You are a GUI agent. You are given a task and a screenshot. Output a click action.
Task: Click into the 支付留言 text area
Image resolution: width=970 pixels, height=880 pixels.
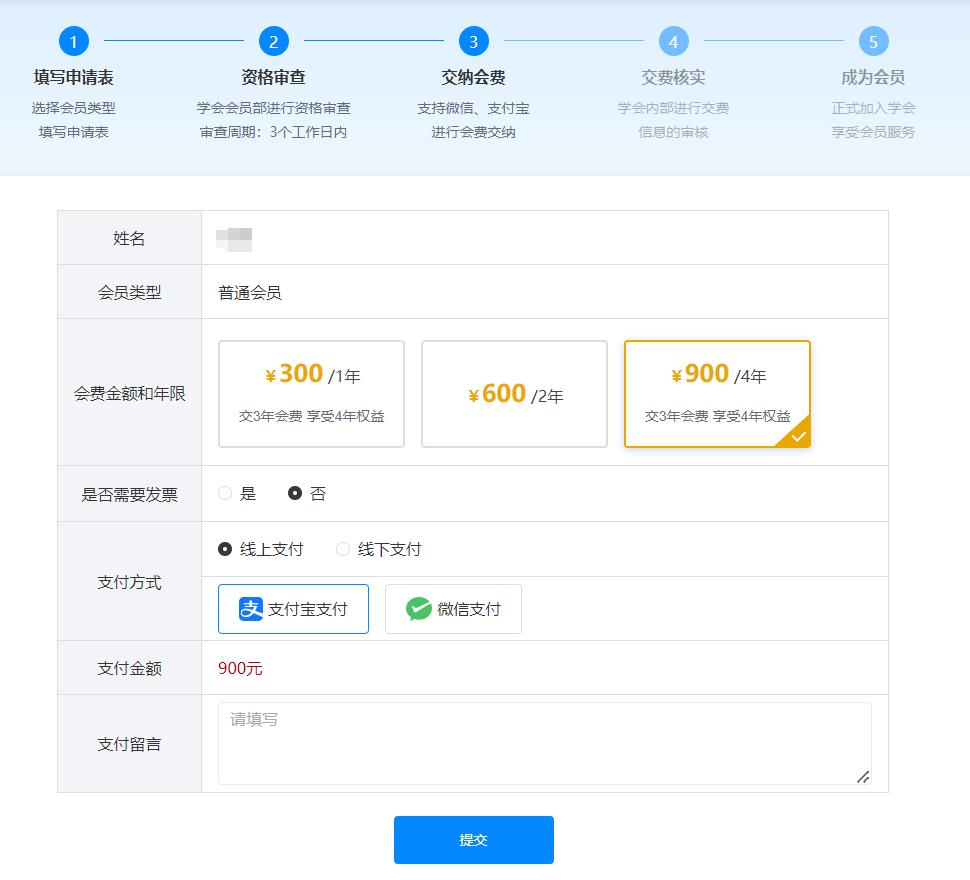pos(544,743)
